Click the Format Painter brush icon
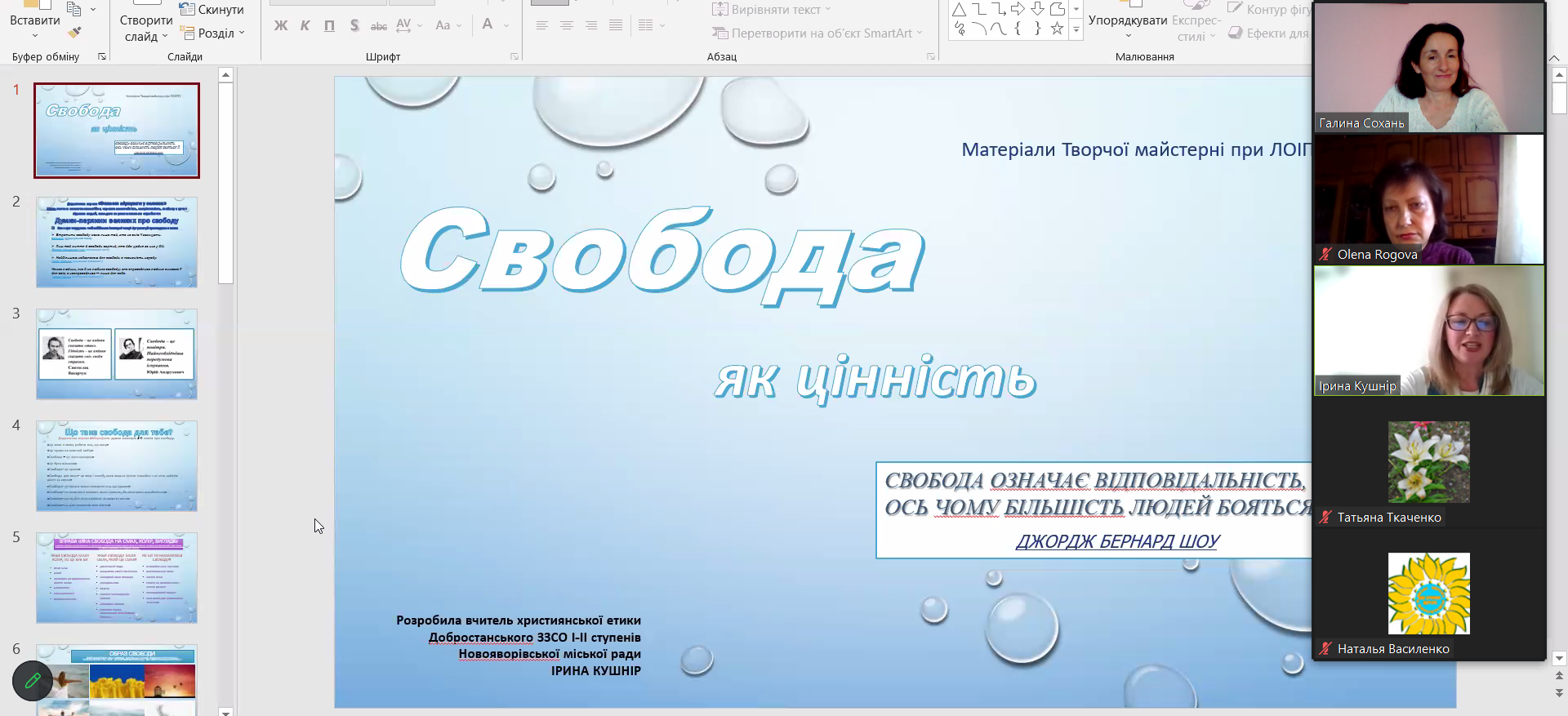Image resolution: width=1568 pixels, height=716 pixels. click(74, 33)
